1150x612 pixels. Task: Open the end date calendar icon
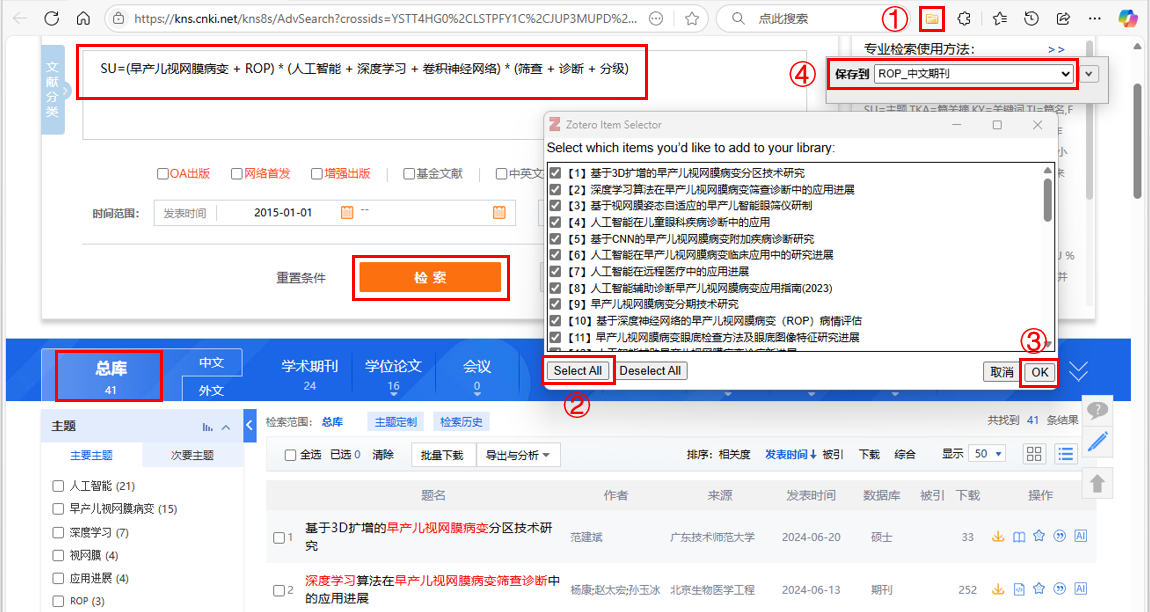[499, 213]
